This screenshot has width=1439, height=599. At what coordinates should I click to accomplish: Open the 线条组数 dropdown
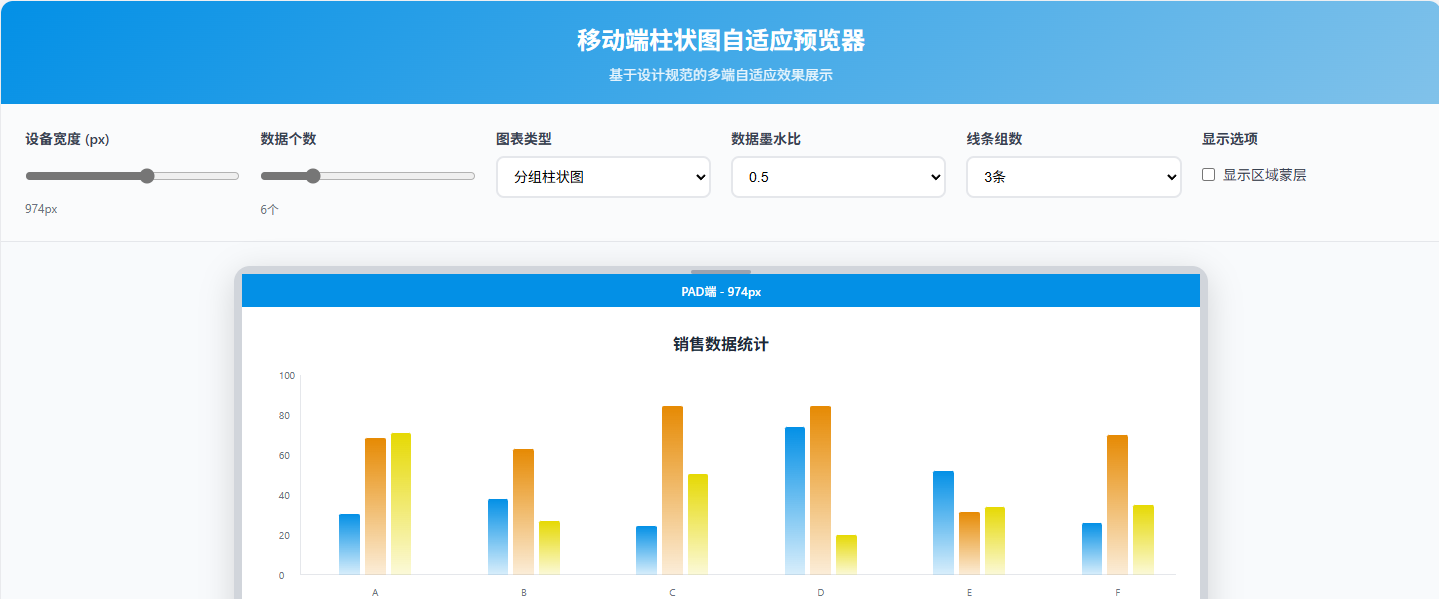[x=1073, y=177]
